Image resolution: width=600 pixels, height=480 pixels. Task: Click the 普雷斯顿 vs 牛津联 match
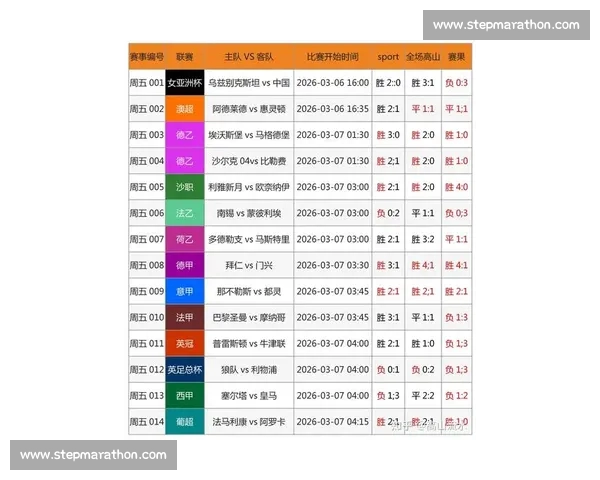[x=249, y=343]
